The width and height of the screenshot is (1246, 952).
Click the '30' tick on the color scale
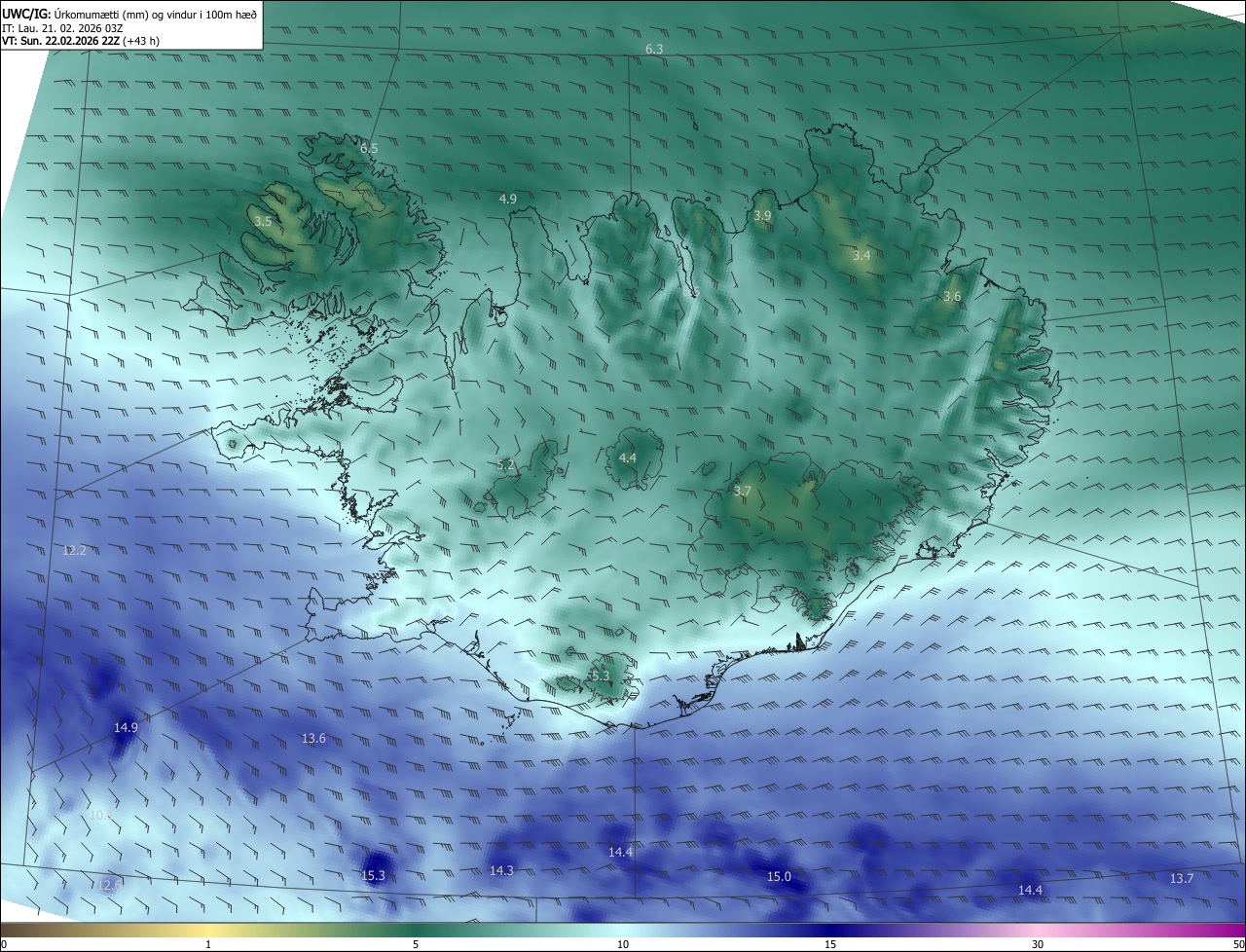1038,944
